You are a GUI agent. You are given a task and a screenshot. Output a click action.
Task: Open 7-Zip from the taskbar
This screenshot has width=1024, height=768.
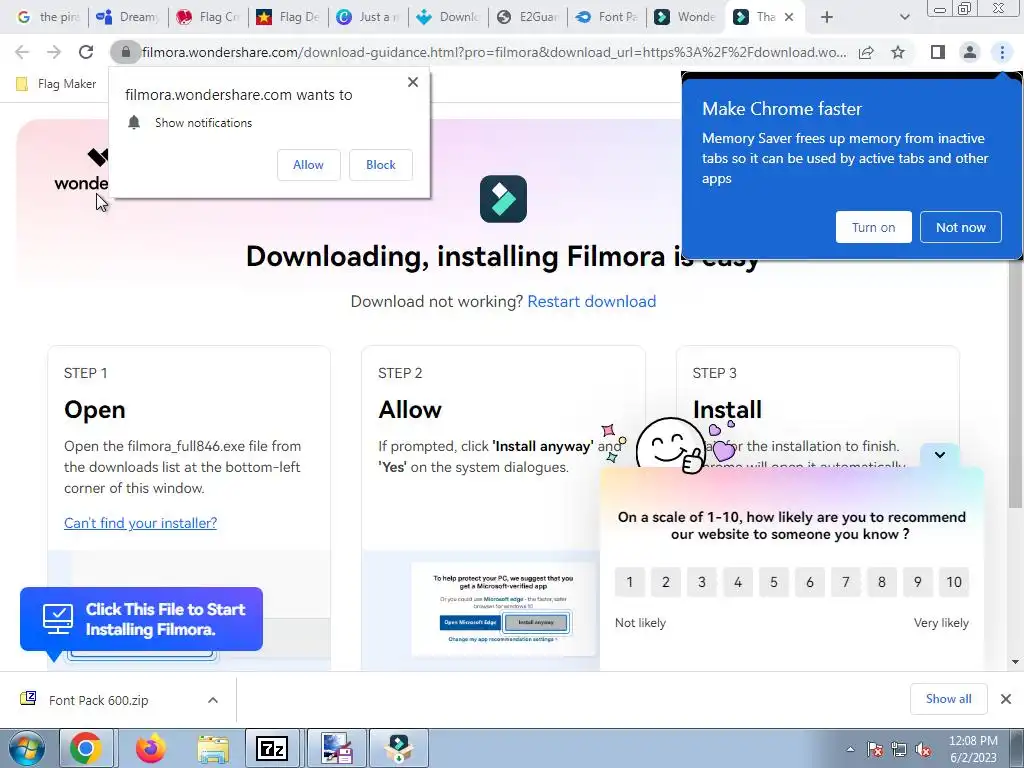click(x=272, y=748)
